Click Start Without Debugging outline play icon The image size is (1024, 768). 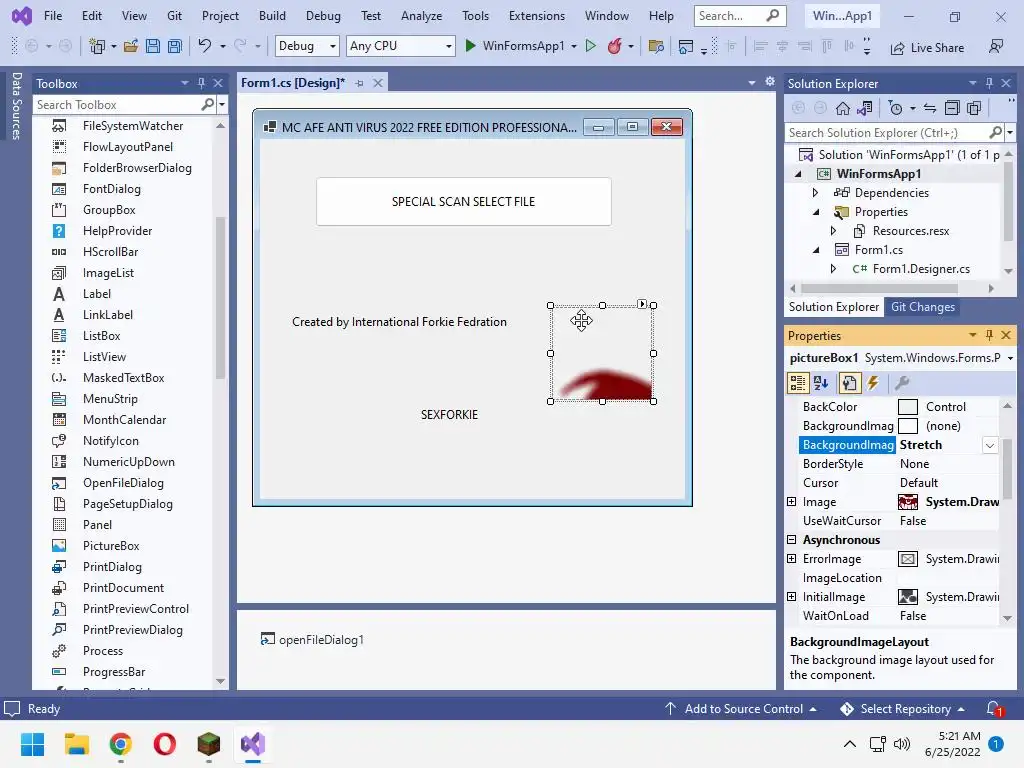[x=590, y=46]
